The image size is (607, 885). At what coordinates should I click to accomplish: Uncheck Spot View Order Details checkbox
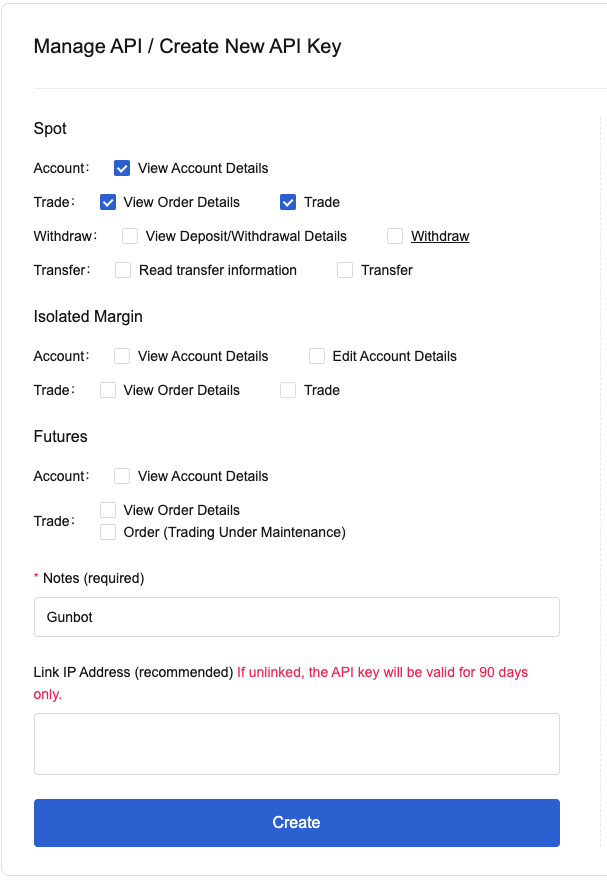(x=108, y=202)
